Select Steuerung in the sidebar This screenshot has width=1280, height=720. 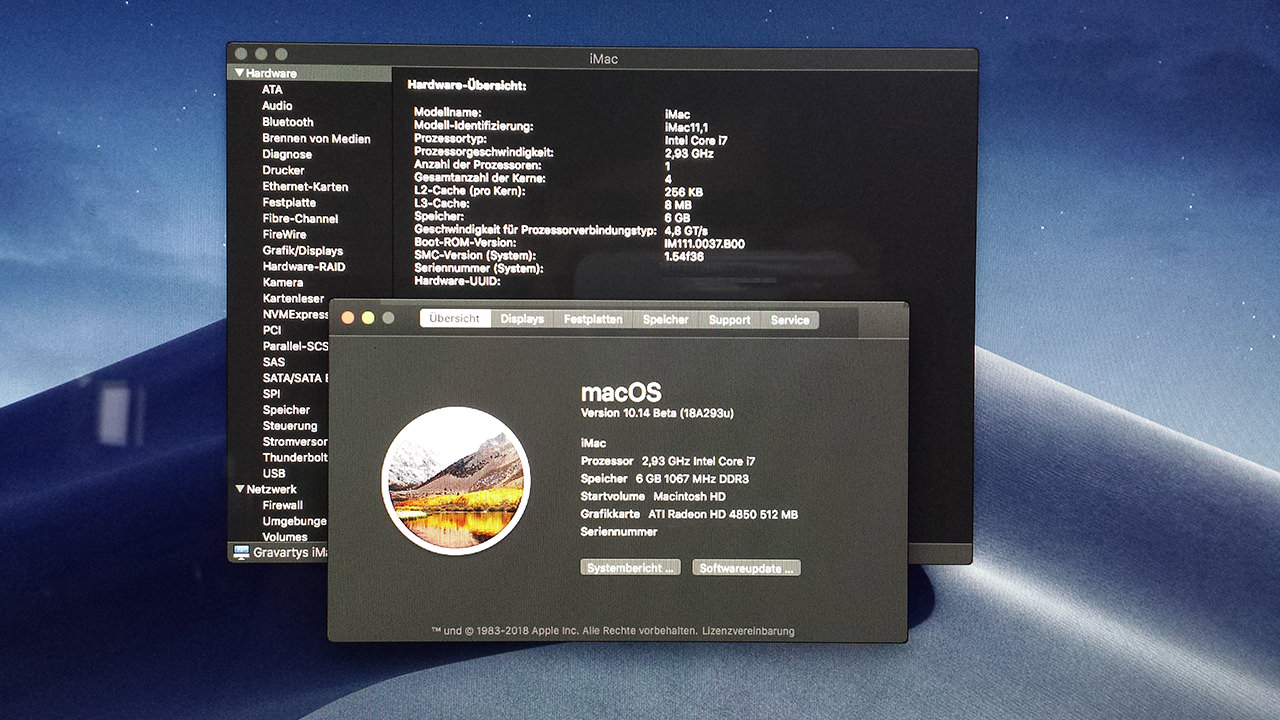click(x=290, y=426)
